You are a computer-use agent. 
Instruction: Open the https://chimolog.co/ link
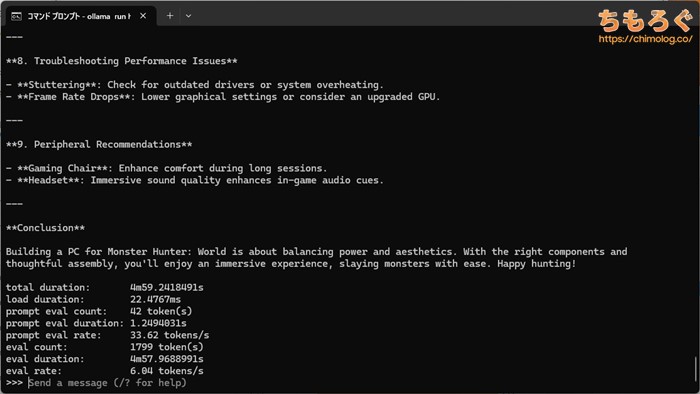(x=645, y=39)
